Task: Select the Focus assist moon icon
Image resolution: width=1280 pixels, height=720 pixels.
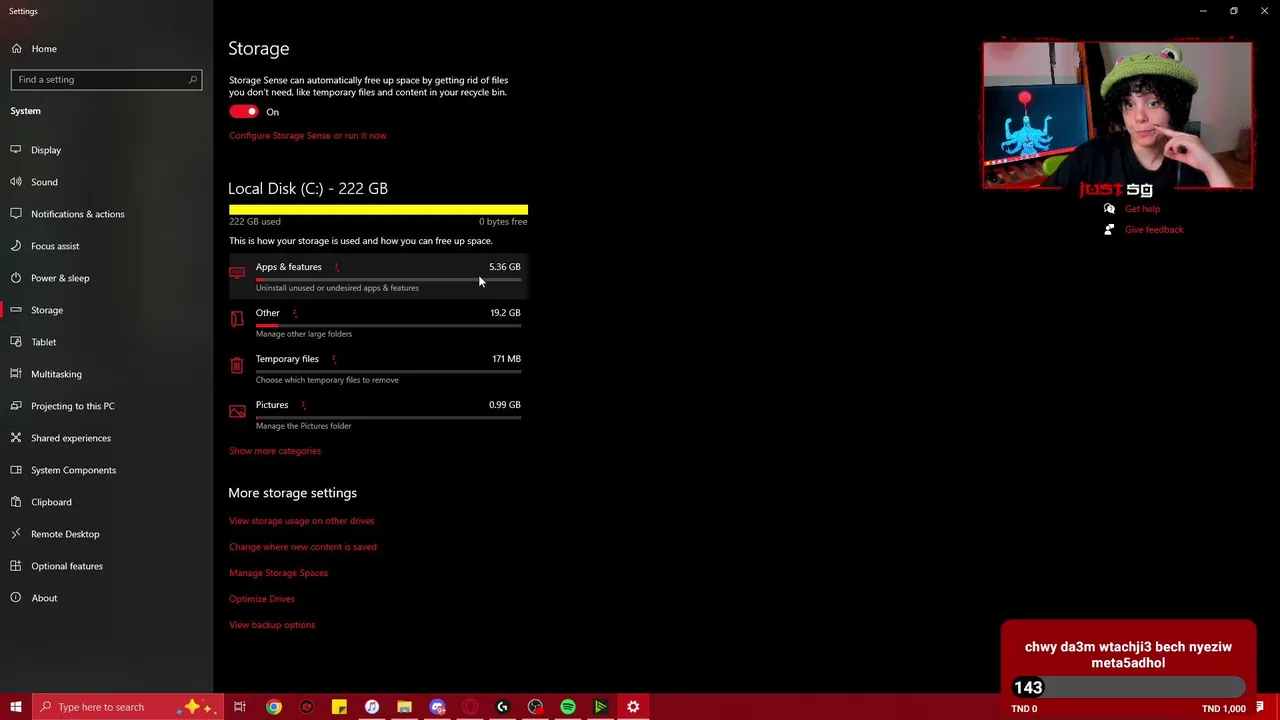Action: point(16,246)
